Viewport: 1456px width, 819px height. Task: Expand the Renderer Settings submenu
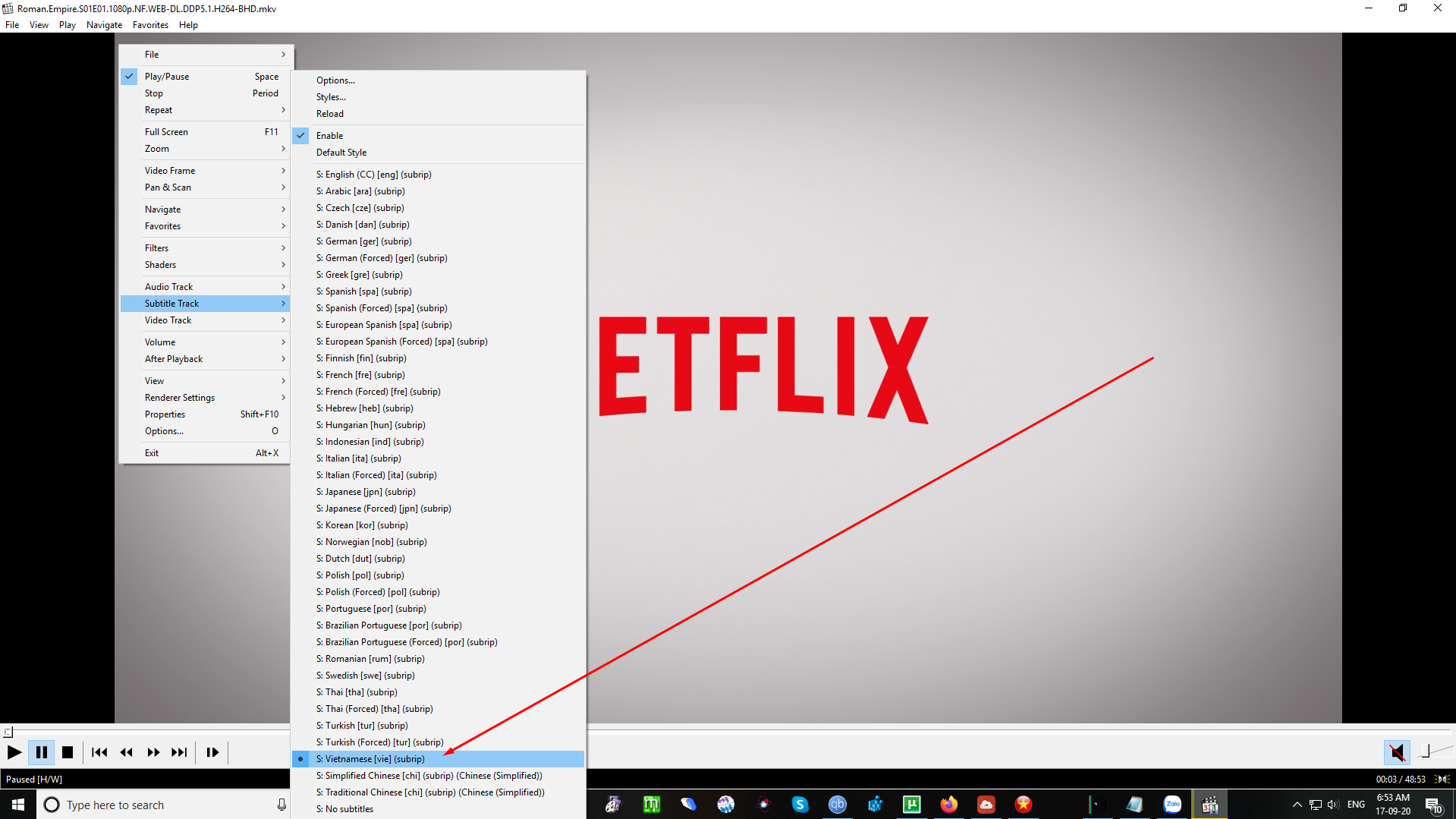click(206, 398)
